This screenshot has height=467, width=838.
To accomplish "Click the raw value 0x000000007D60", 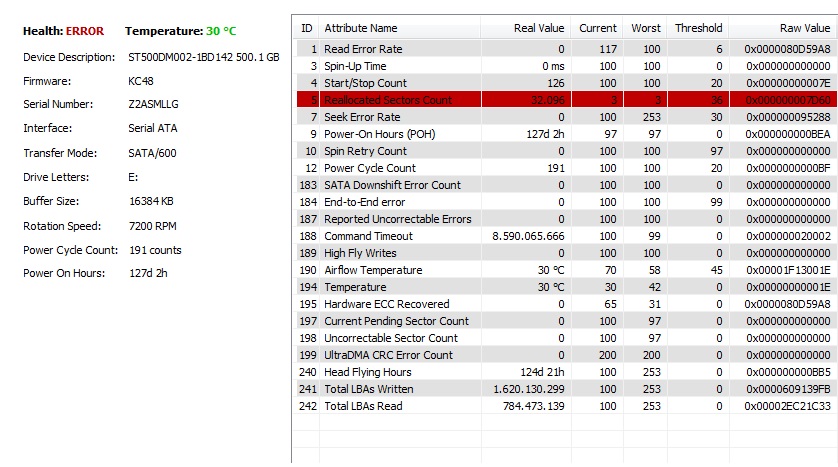I will [788, 100].
